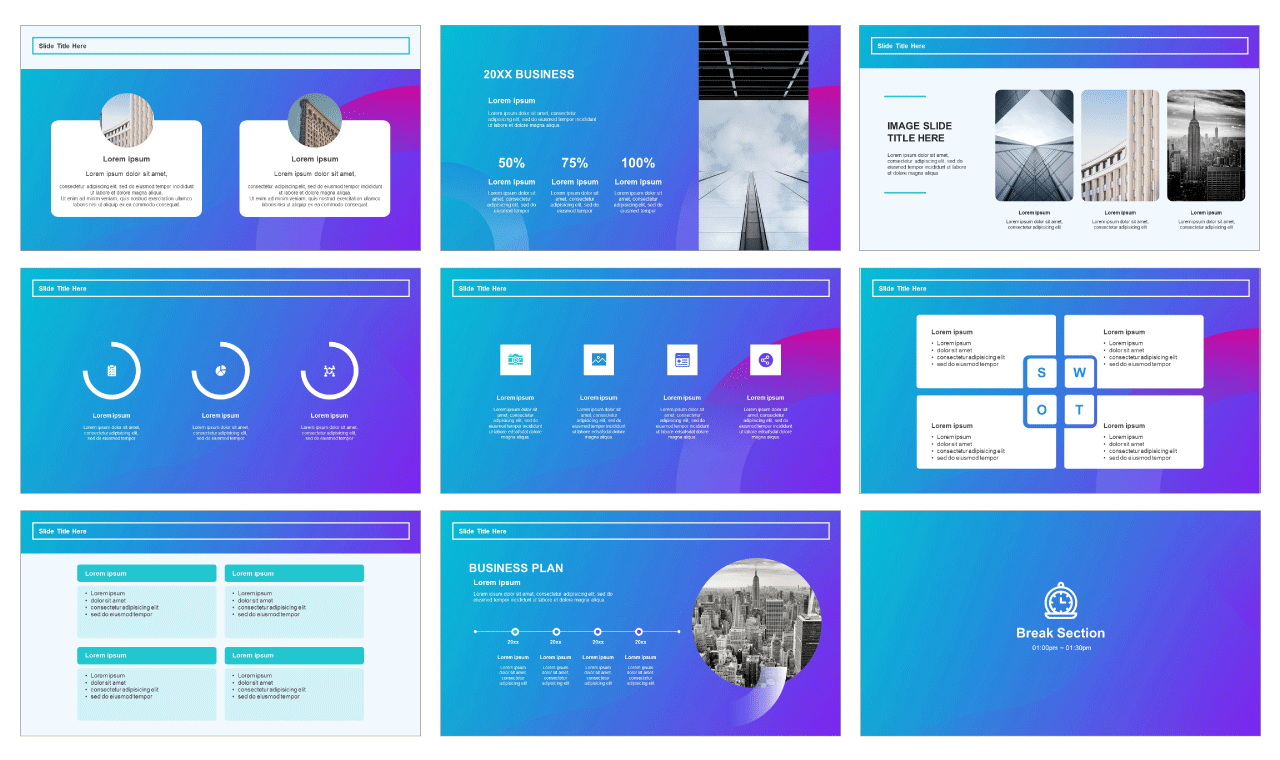Viewport: 1280px width, 760px height.
Task: Click the pie chart icon in the ring
Action: [220, 371]
